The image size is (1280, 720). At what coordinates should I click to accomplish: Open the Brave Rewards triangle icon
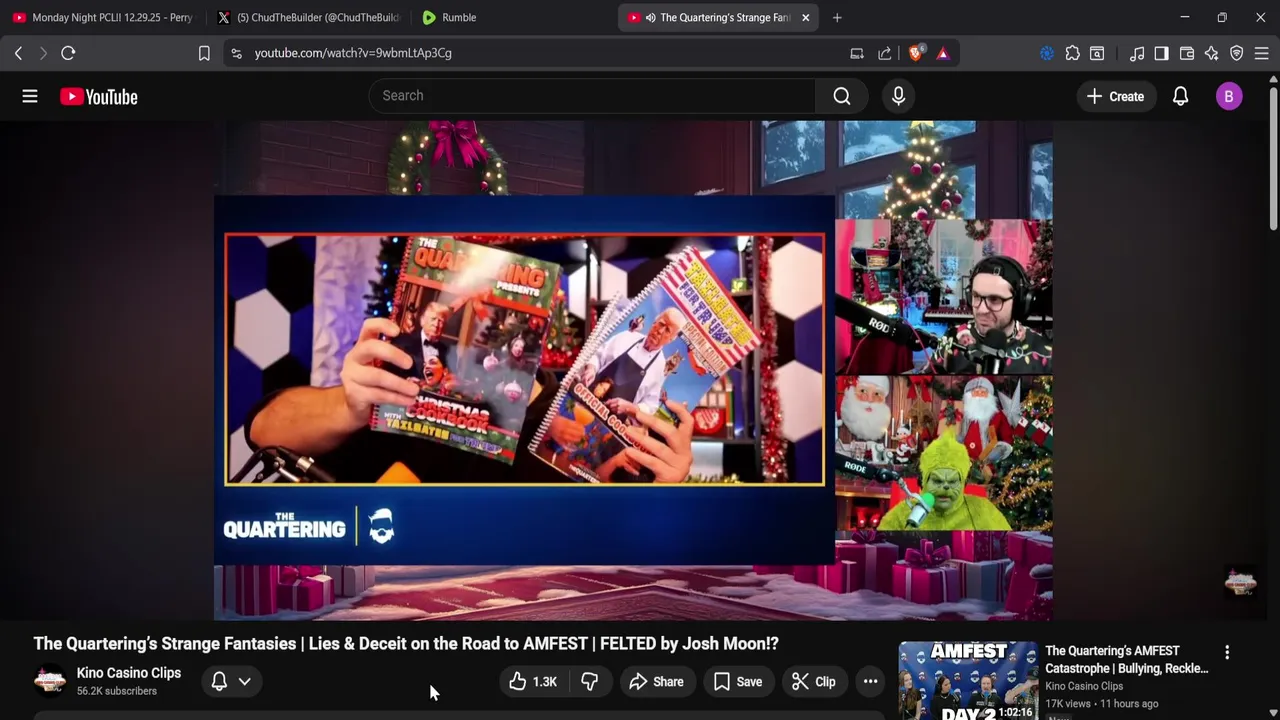pos(943,53)
